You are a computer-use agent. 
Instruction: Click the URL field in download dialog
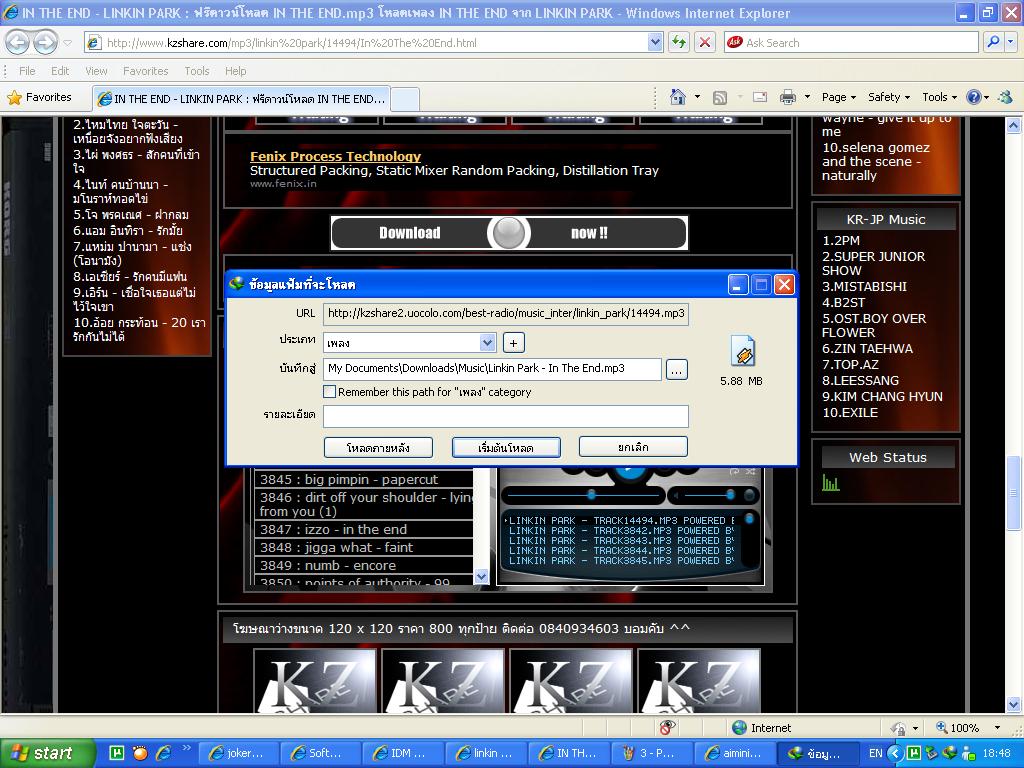click(506, 313)
